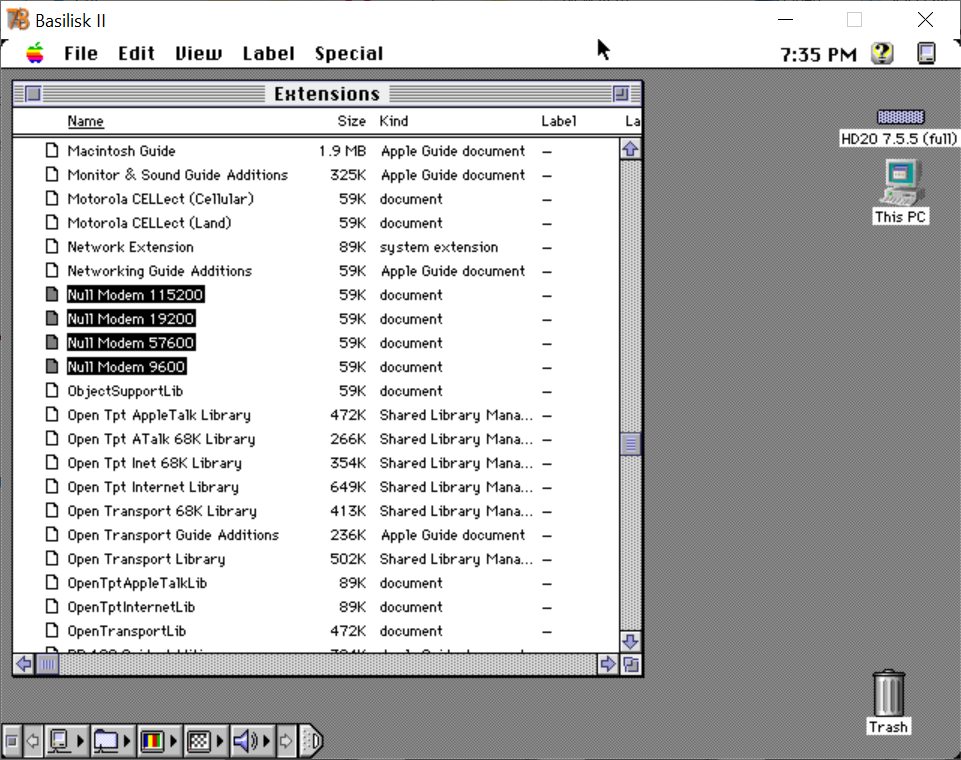Sort list by Kind column header

pos(393,121)
